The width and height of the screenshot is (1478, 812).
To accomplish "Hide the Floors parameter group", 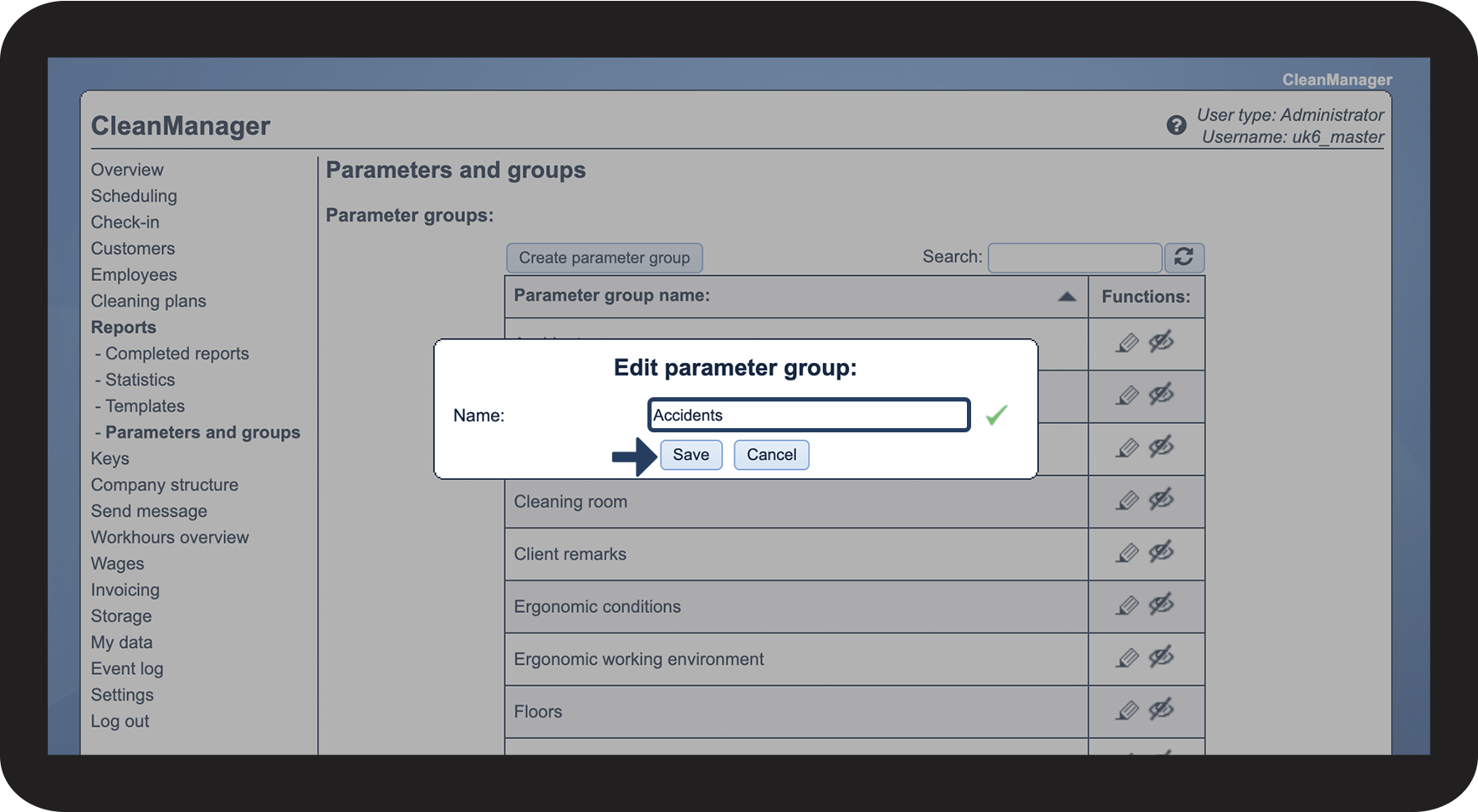I will click(1161, 711).
